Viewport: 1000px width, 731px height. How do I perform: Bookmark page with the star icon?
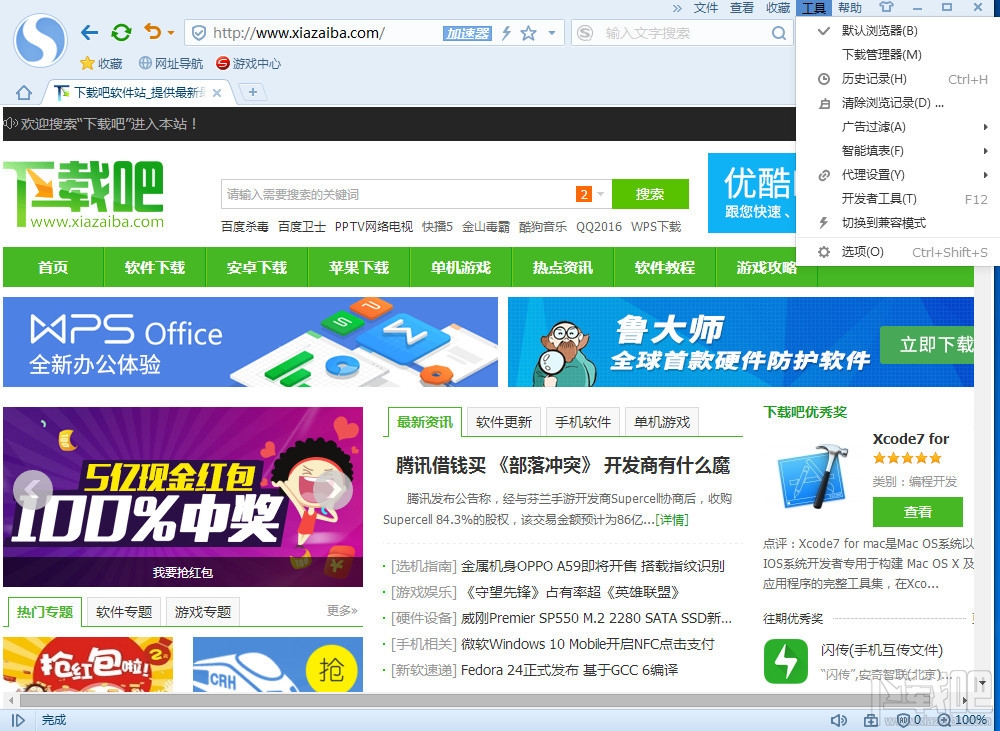click(528, 33)
